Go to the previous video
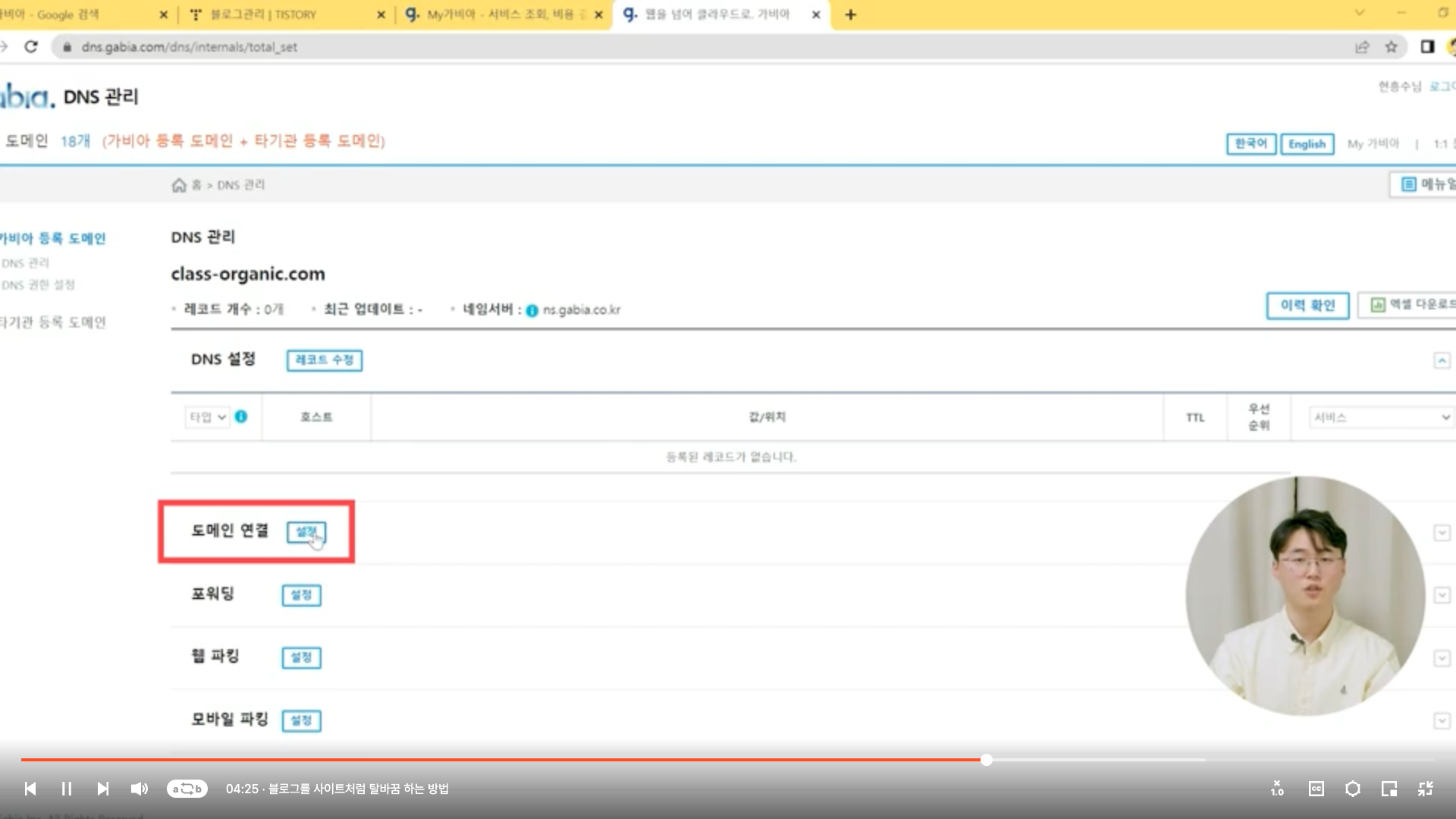The image size is (1456, 819). (30, 789)
